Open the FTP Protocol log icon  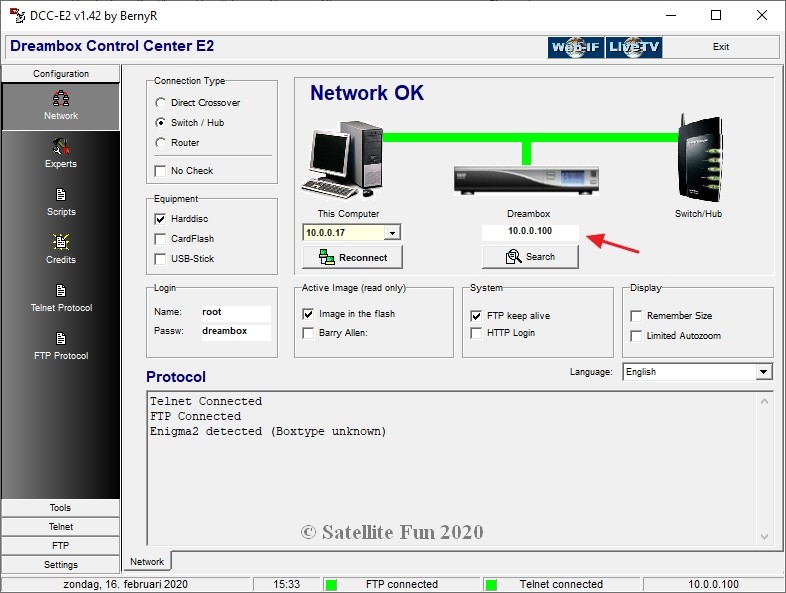point(61,338)
